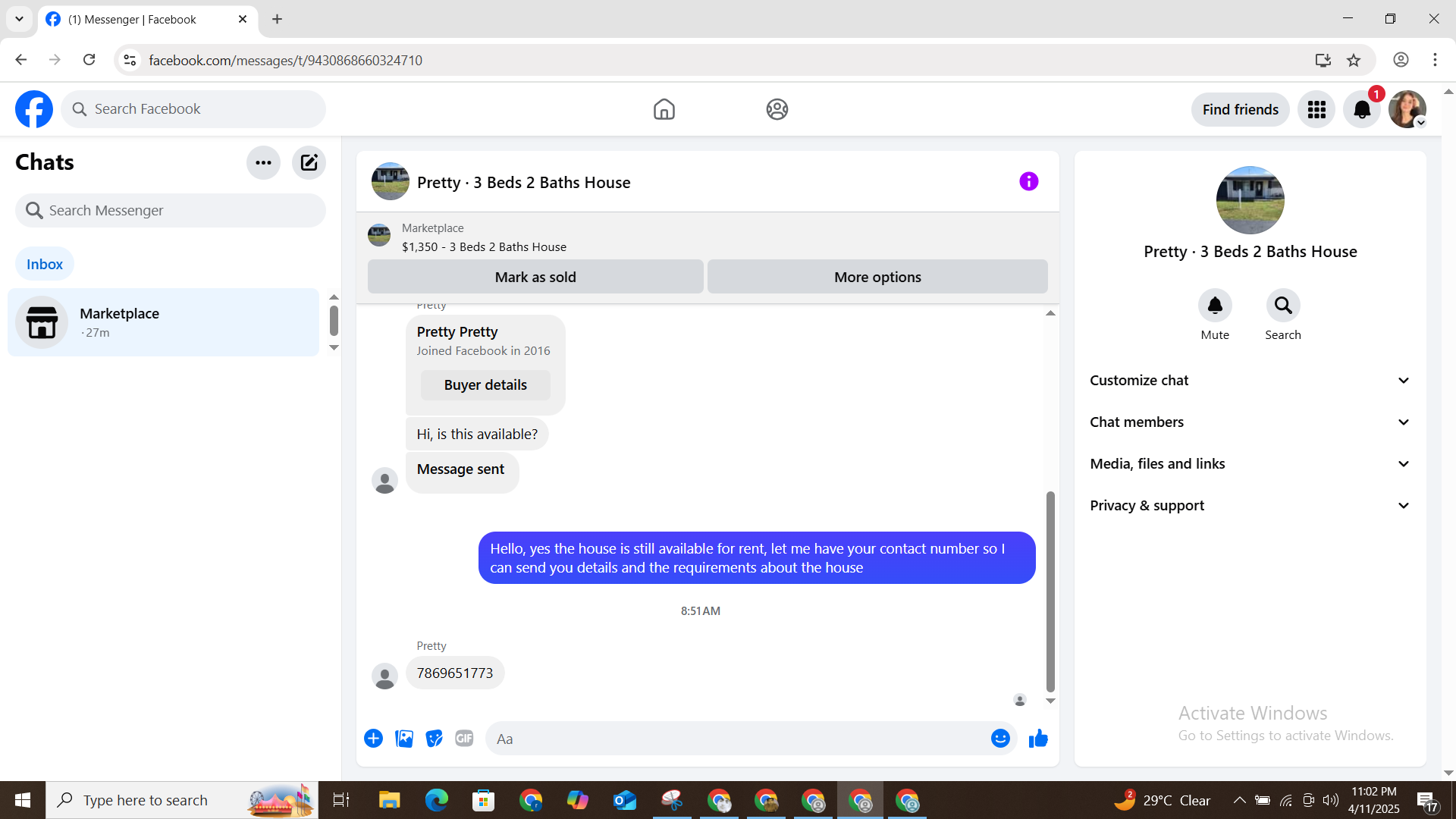Viewport: 1456px width, 819px height.
Task: Go back to previous page
Action: 21,60
